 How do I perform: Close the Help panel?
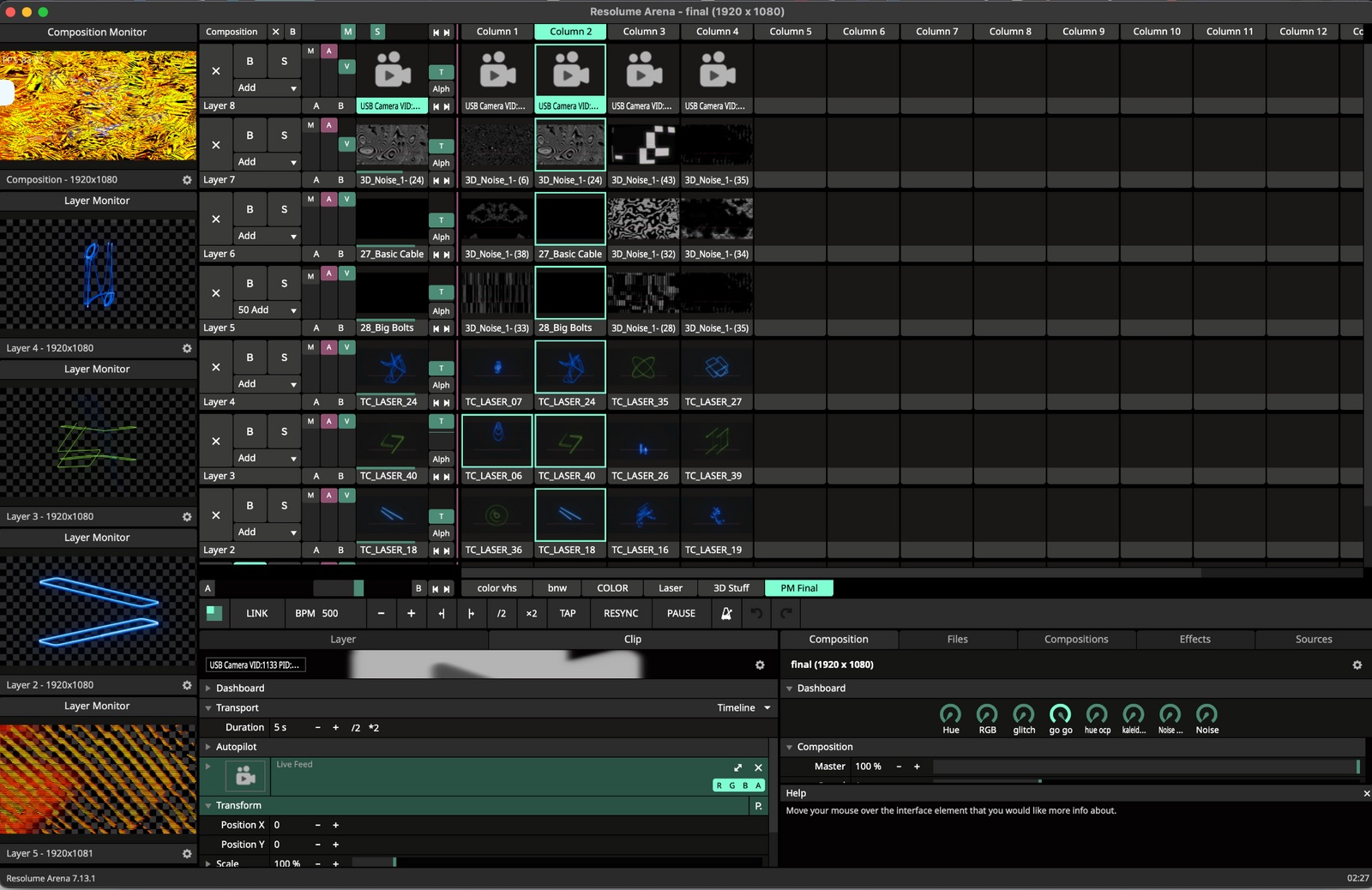tap(1366, 793)
